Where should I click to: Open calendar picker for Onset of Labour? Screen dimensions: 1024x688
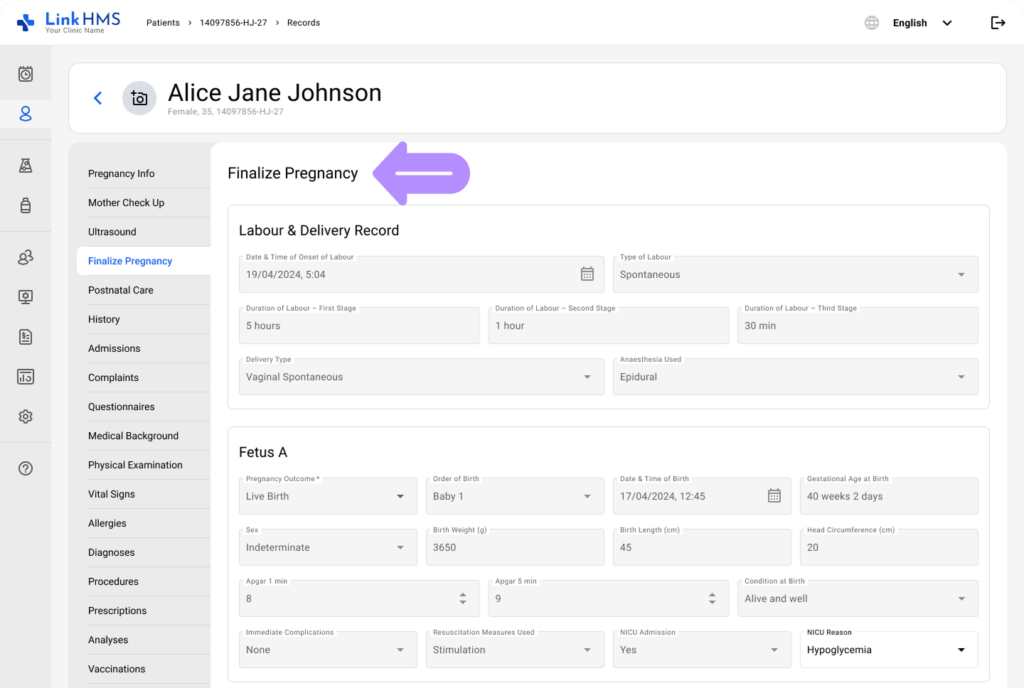pyautogui.click(x=587, y=274)
